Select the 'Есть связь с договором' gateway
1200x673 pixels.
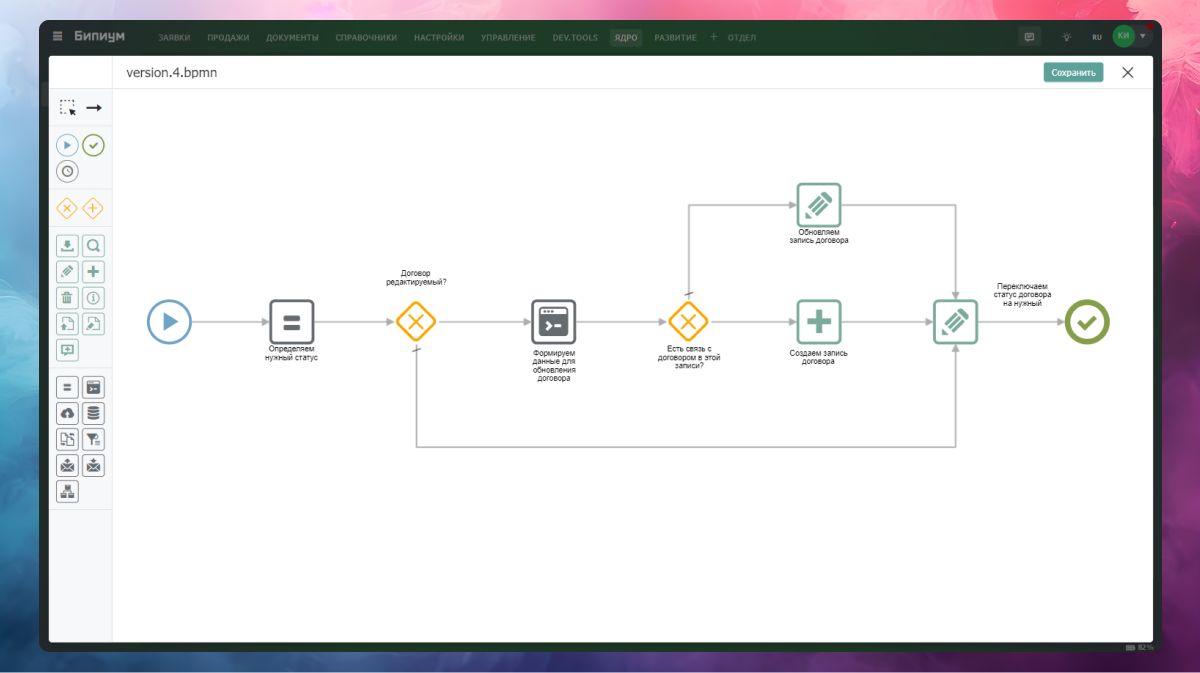[688, 322]
